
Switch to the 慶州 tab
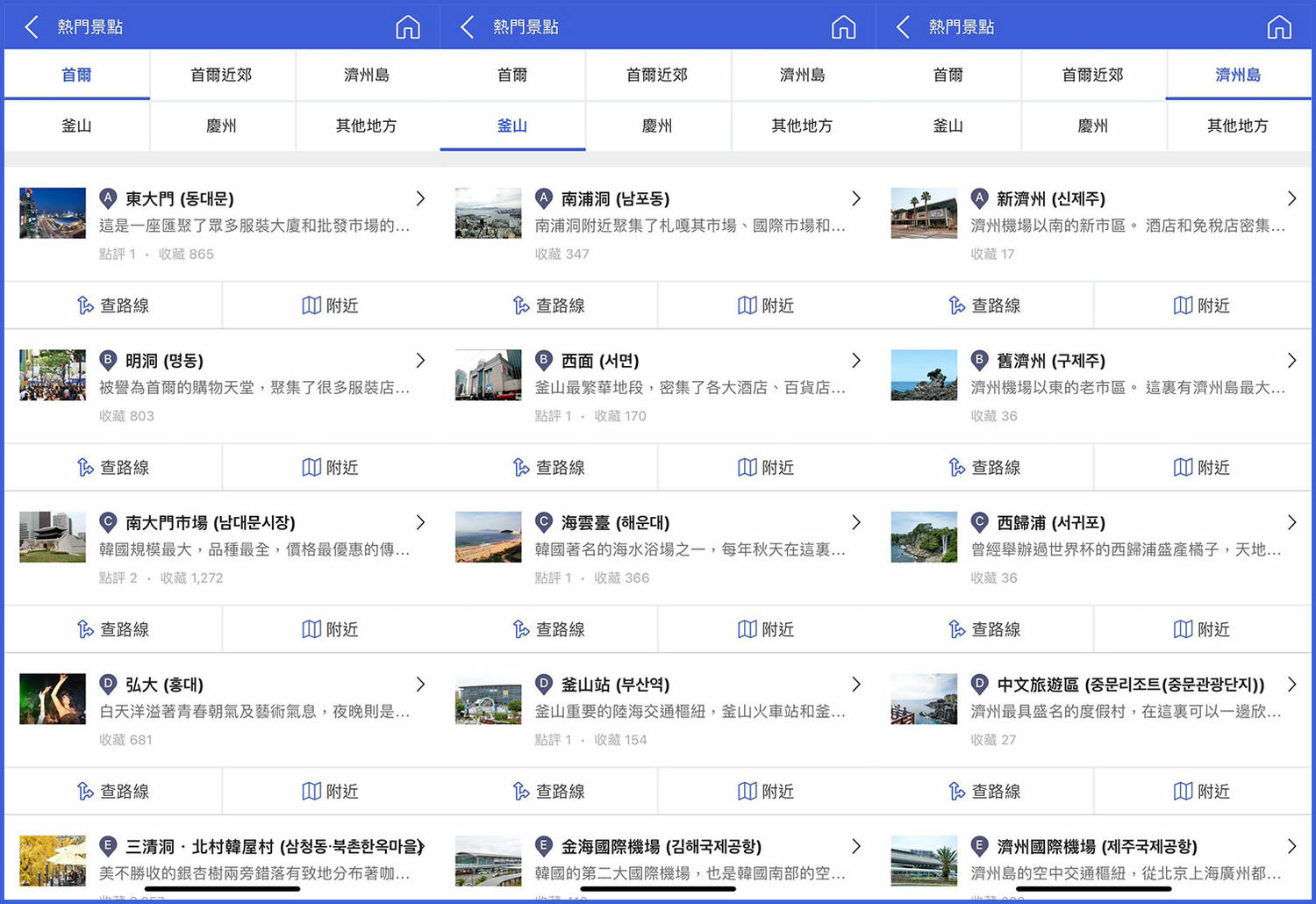(x=222, y=126)
